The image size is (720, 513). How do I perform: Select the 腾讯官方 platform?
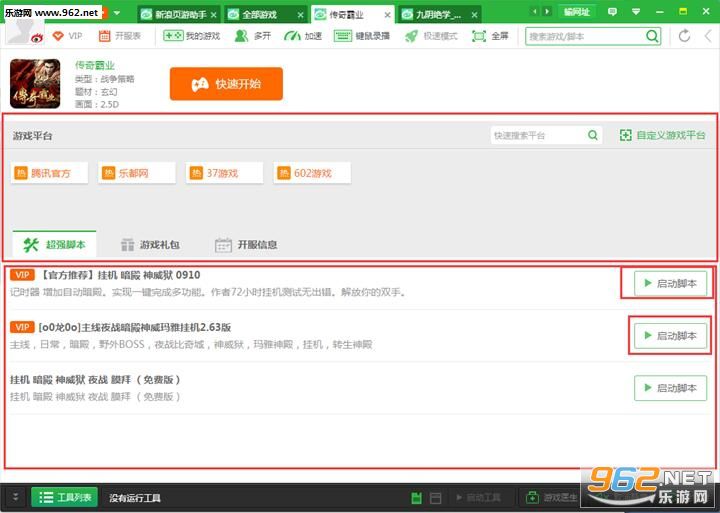pyautogui.click(x=49, y=173)
